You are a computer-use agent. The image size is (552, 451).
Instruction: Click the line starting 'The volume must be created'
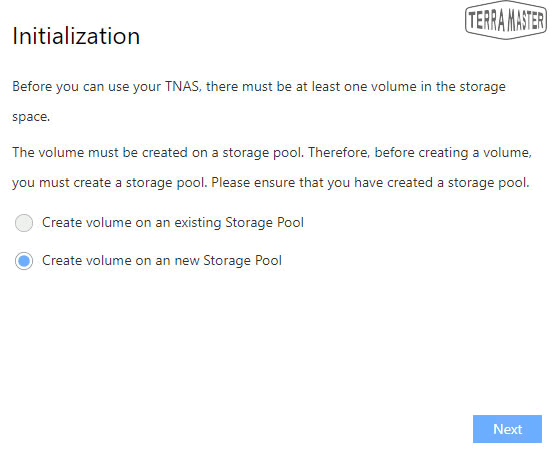point(272,152)
